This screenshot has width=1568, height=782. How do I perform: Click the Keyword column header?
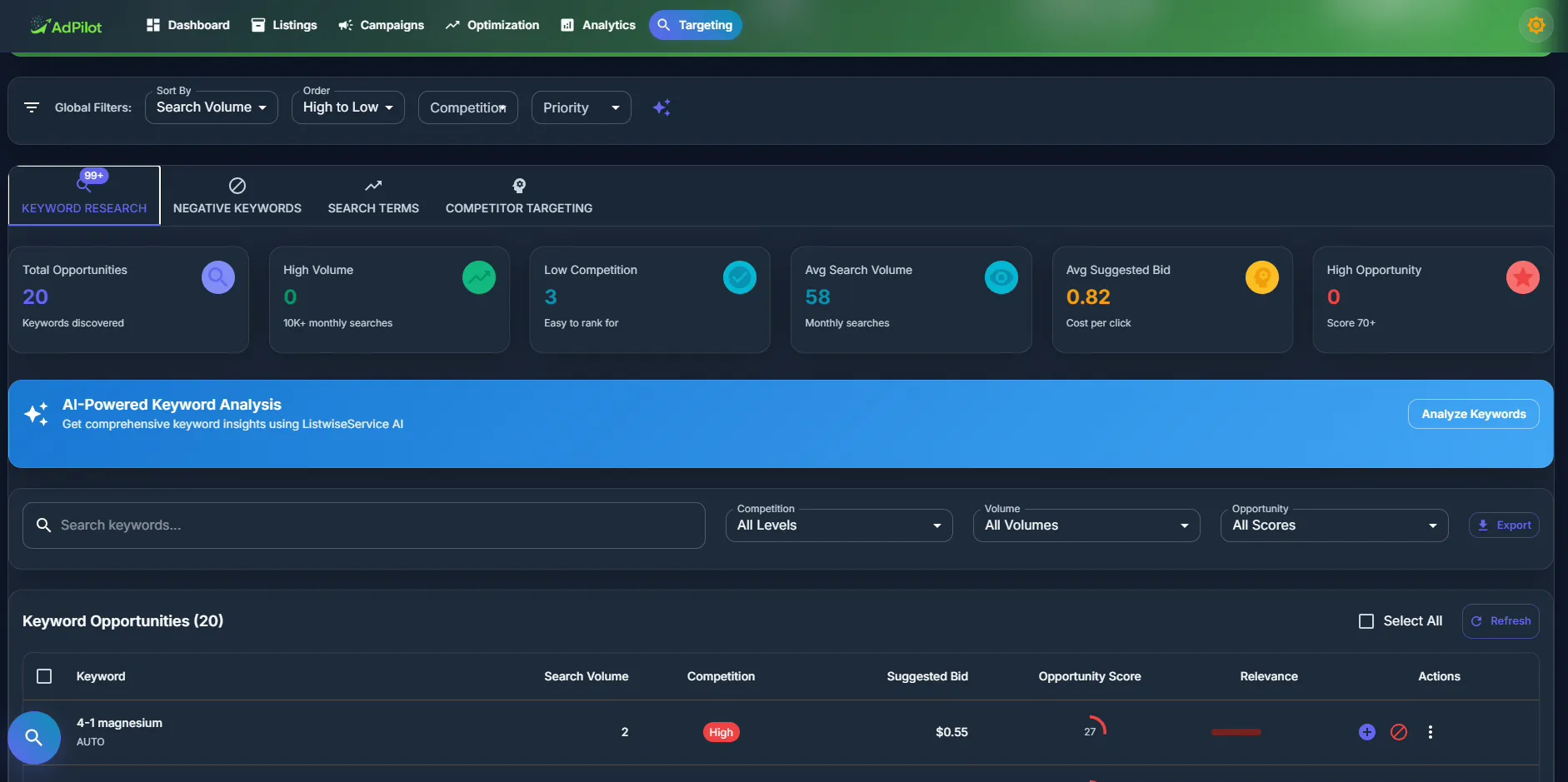101,676
